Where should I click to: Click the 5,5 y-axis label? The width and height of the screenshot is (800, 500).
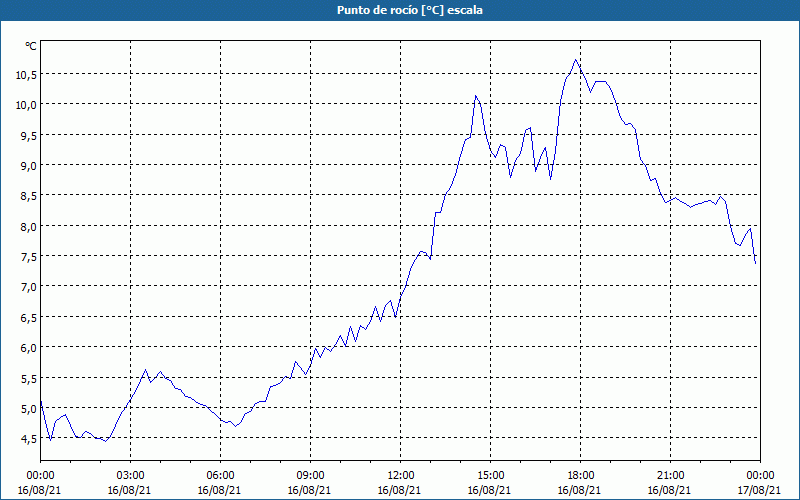(29, 379)
